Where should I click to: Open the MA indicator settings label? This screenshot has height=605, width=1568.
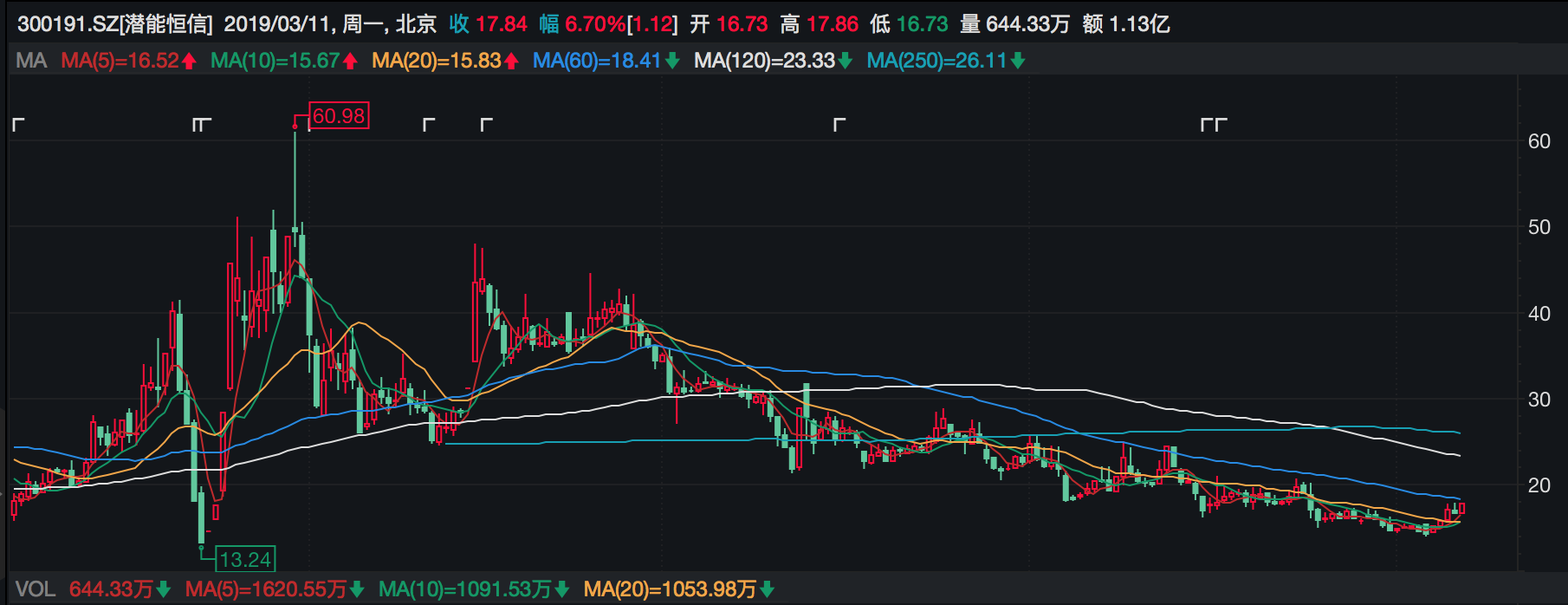click(31, 61)
